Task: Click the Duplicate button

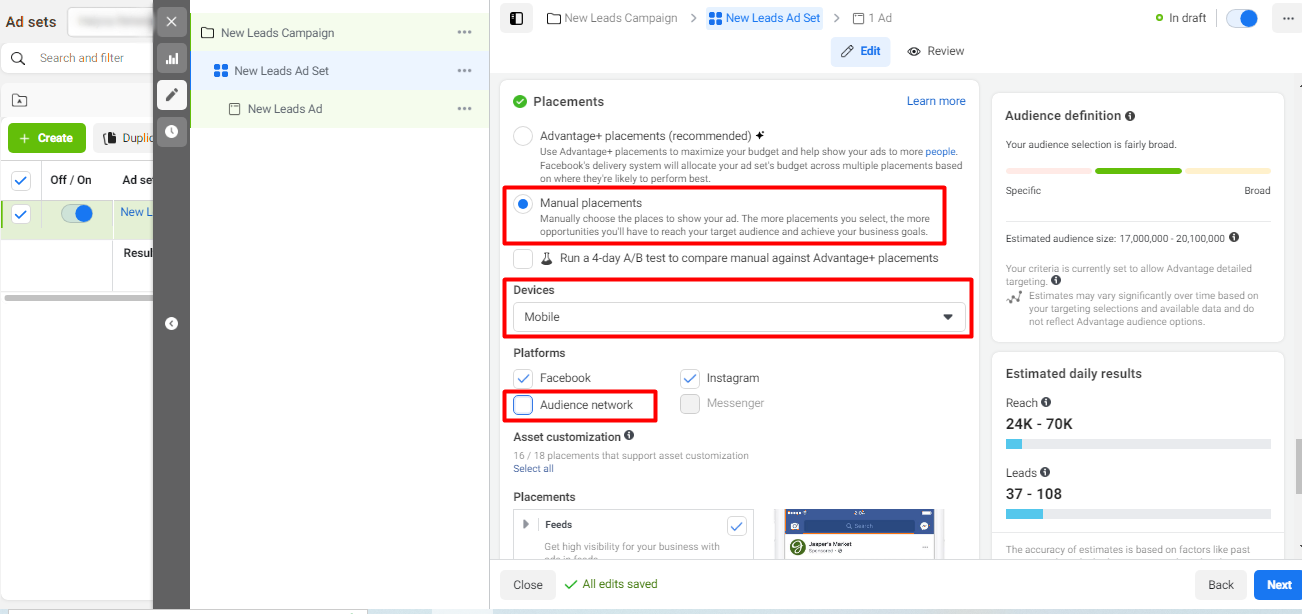Action: pyautogui.click(x=126, y=138)
